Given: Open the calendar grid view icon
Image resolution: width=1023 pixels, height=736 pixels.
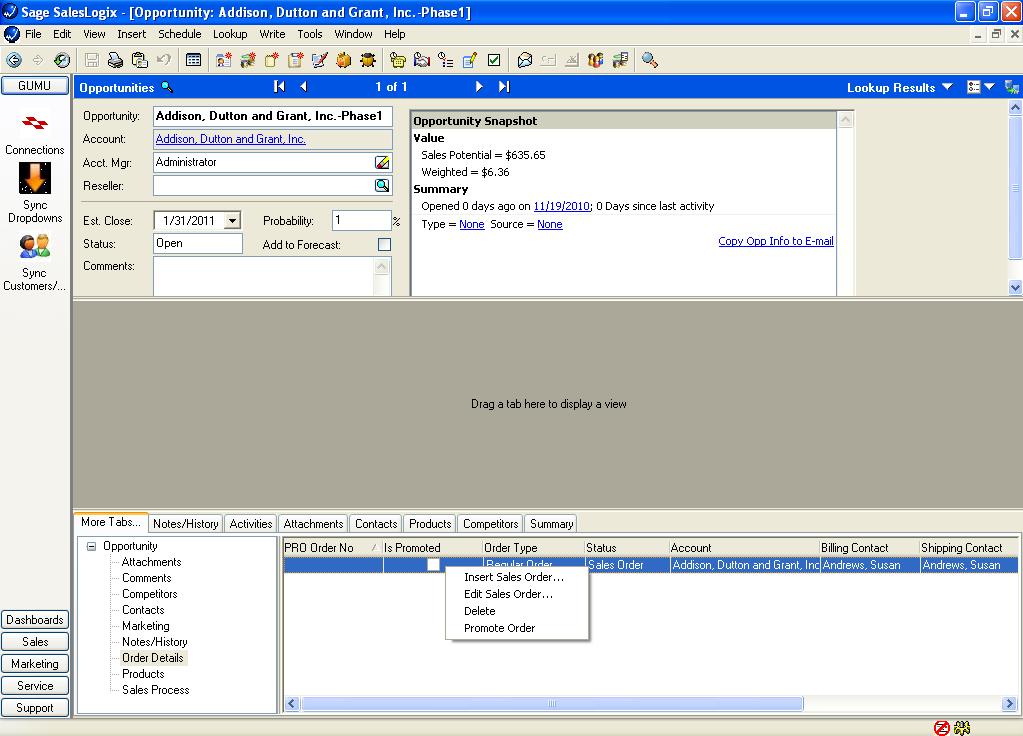Looking at the screenshot, I should pyautogui.click(x=193, y=61).
